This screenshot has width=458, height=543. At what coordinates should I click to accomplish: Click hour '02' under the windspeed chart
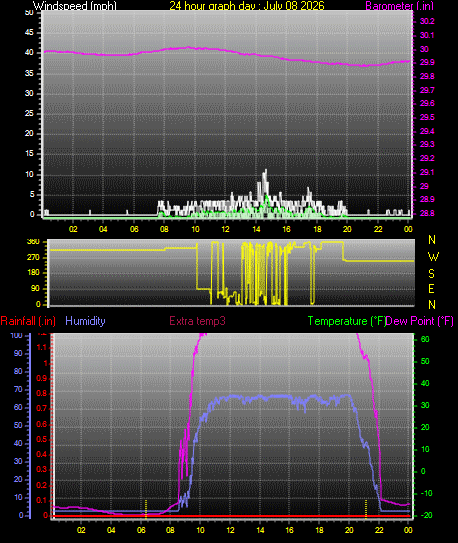coord(73,229)
